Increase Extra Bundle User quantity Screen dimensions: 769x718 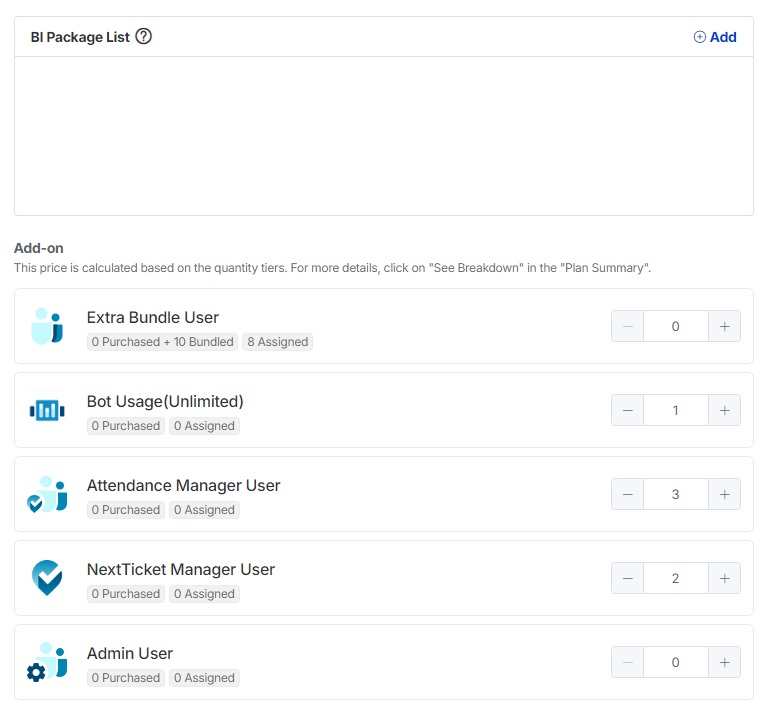tap(724, 326)
